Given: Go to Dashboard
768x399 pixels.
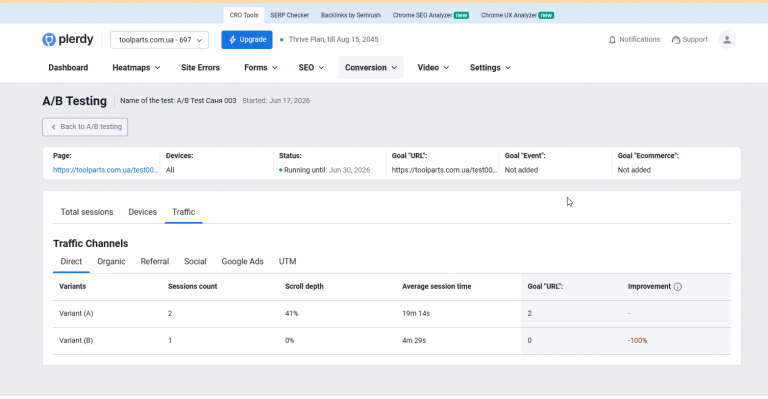Looking at the screenshot, I should coord(68,68).
